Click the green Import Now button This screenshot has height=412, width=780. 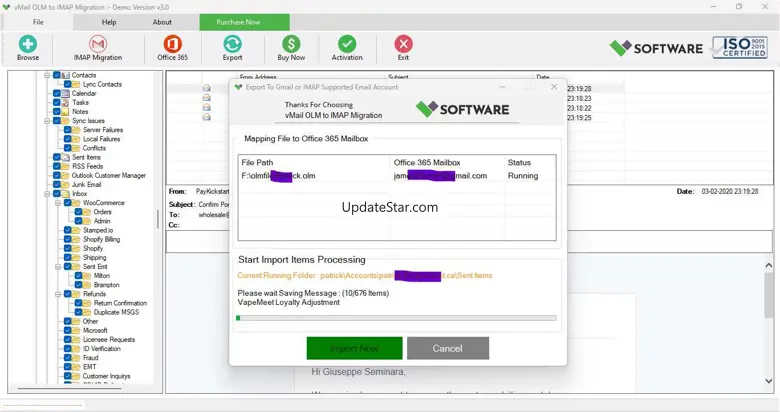(x=355, y=348)
